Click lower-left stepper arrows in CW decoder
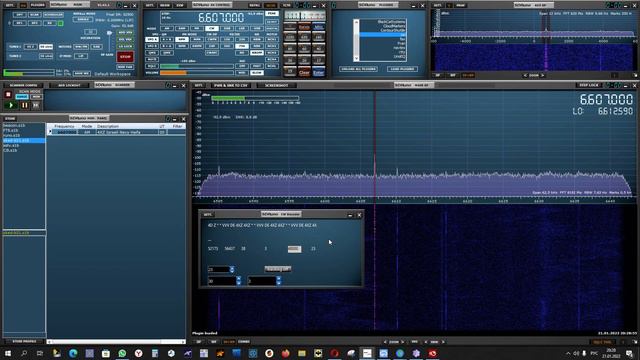Screen dimensions: 640x360 [238, 281]
